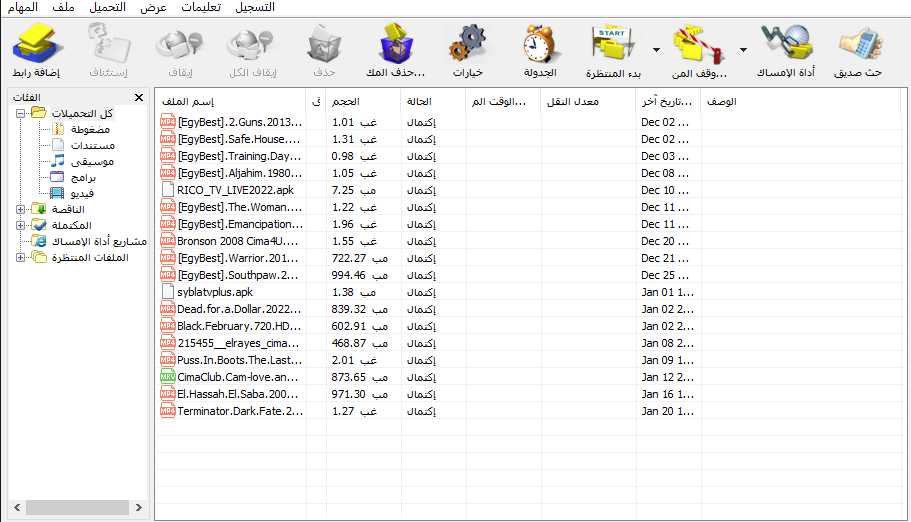Viewport: 911px width, 522px height.
Task: Select the Puss.In.Boots.The.Last file row
Action: click(528, 360)
